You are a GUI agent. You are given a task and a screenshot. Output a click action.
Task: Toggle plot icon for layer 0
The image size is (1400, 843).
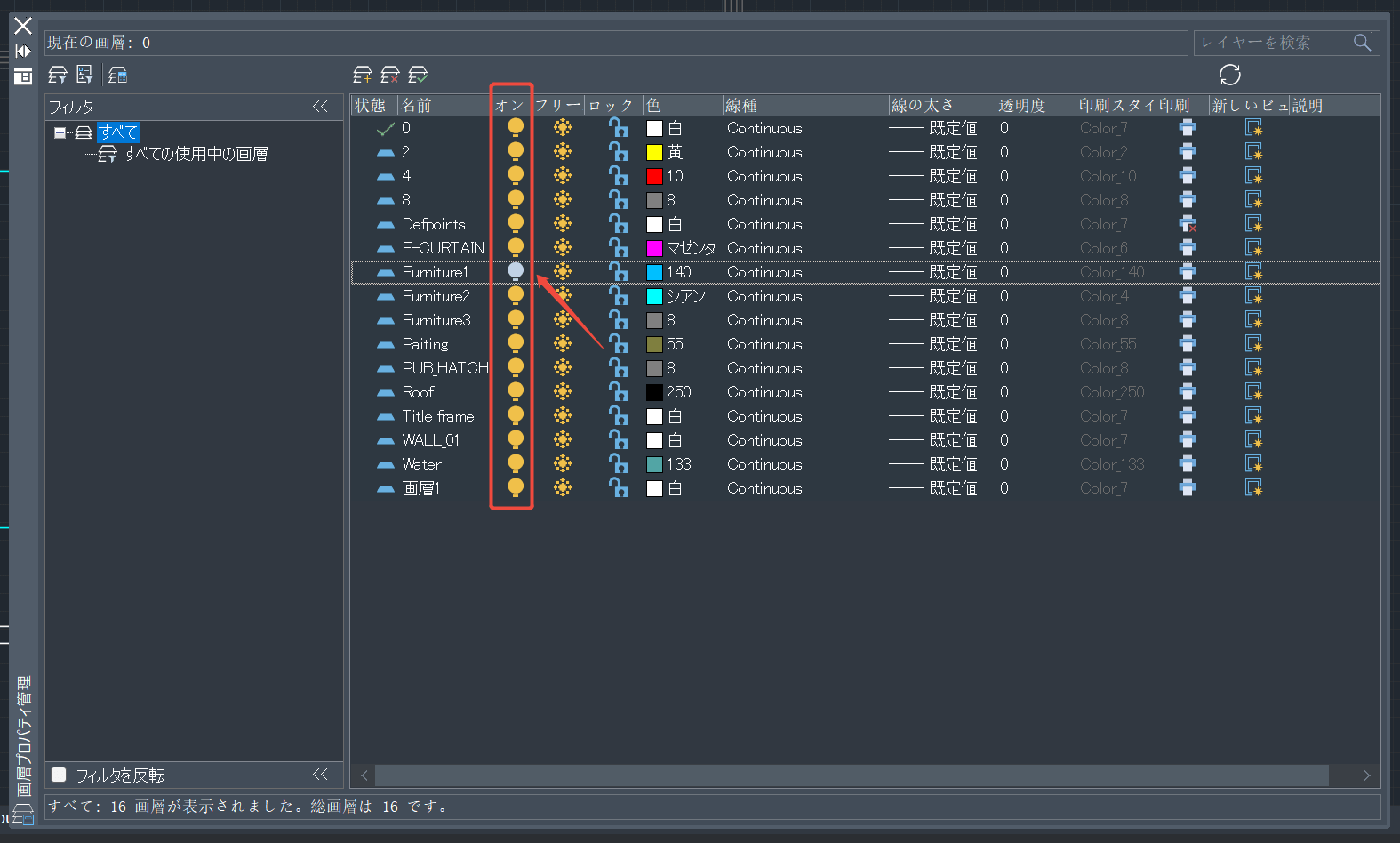pyautogui.click(x=1188, y=128)
